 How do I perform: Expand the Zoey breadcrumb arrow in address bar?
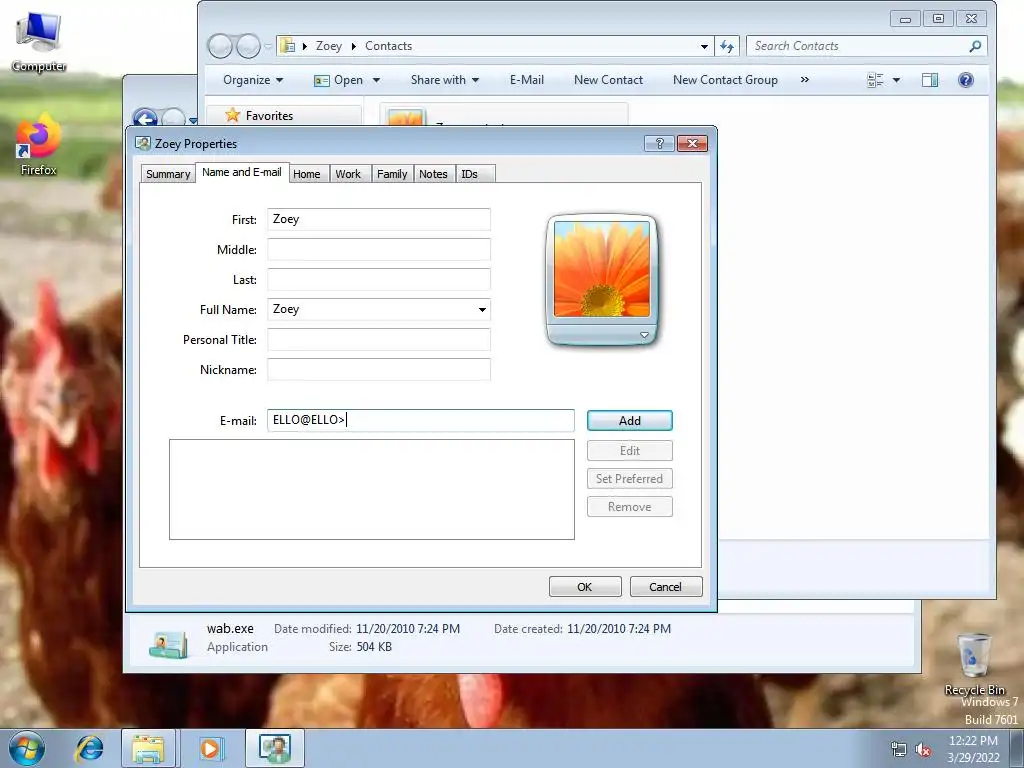tap(354, 46)
